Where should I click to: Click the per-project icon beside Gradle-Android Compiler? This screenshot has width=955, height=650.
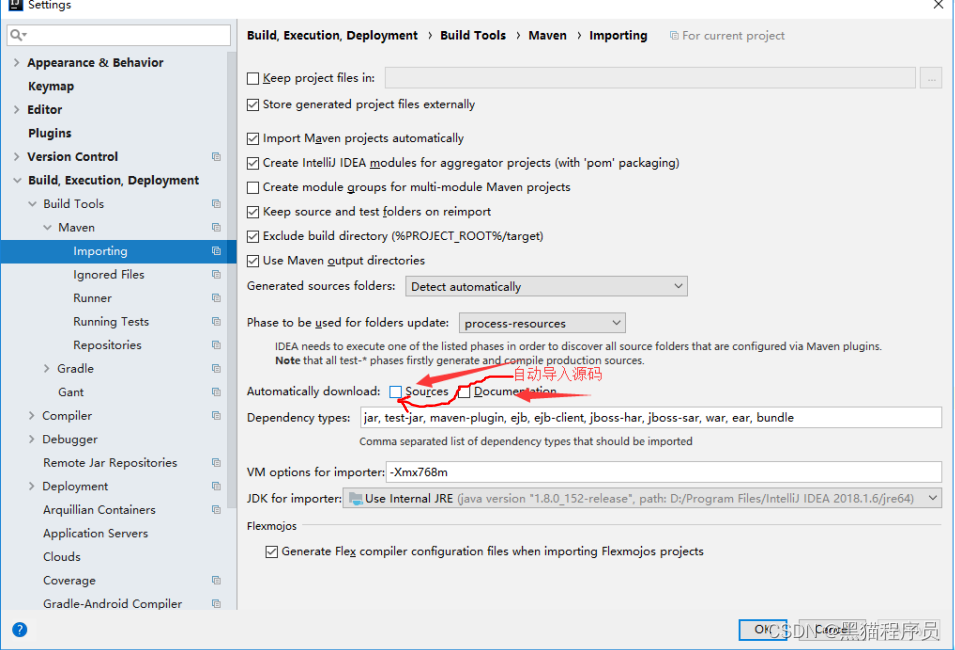coord(216,604)
